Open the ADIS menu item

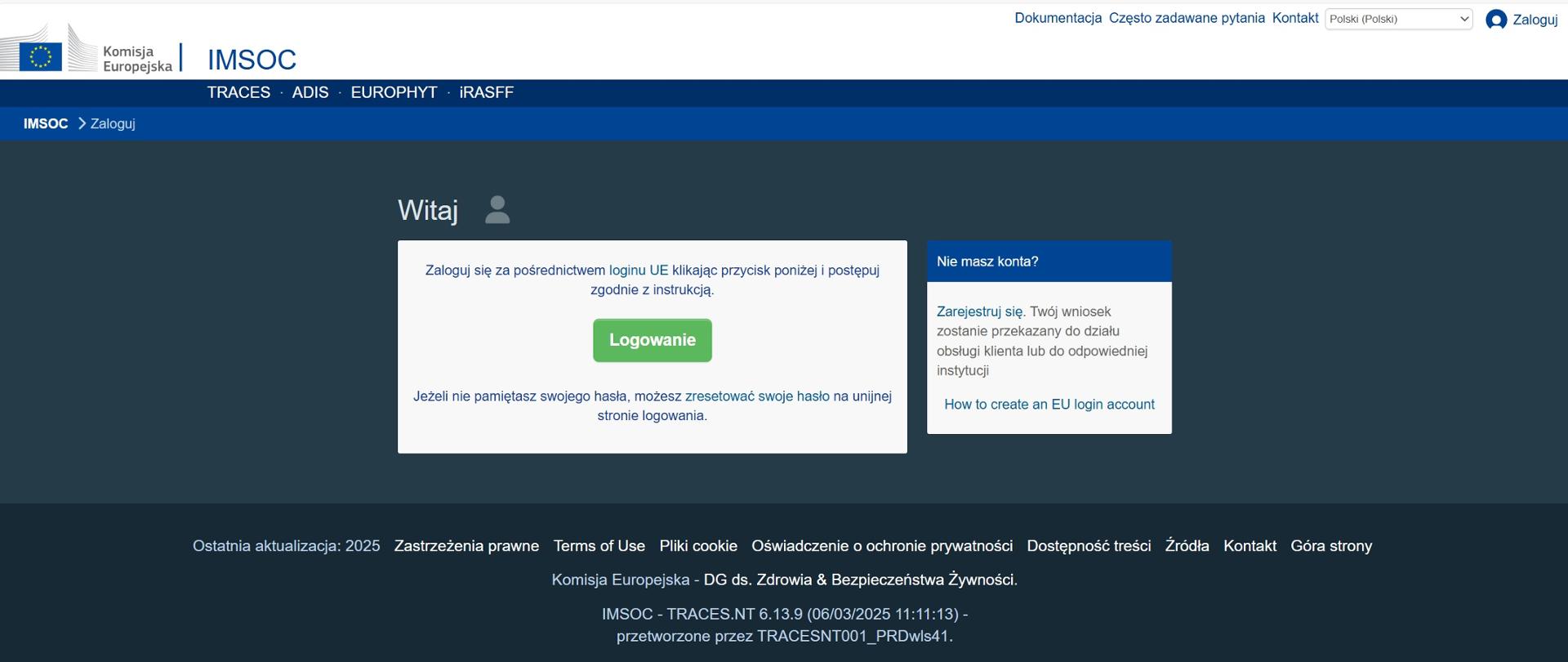click(x=310, y=92)
